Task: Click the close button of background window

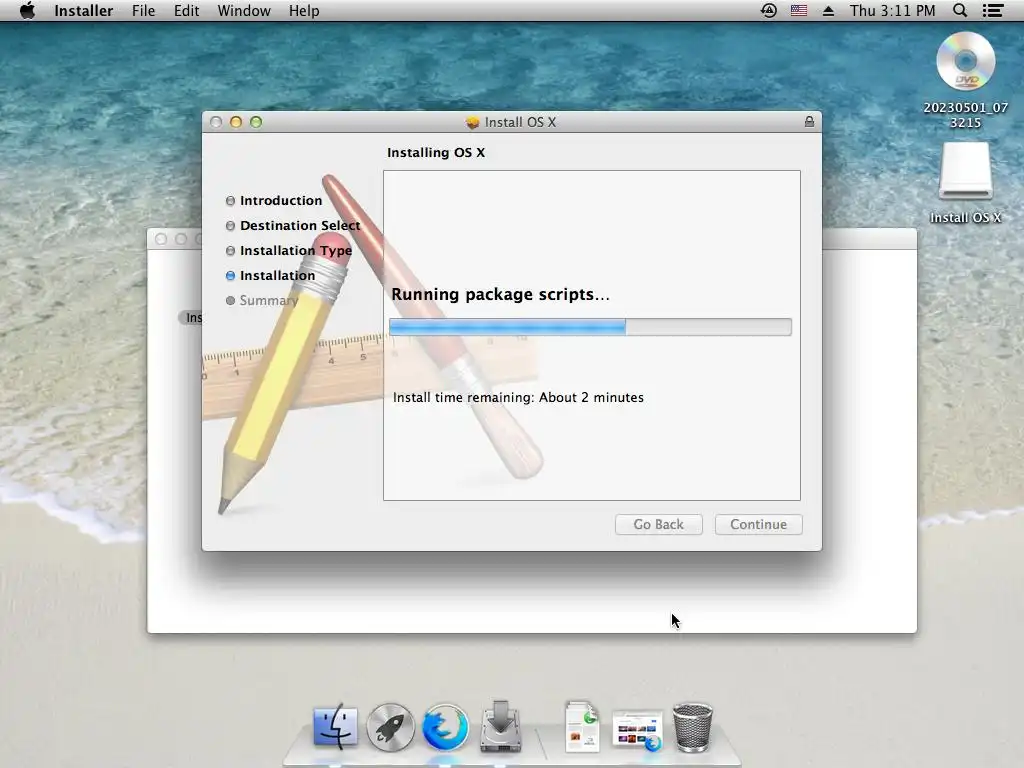Action: click(x=161, y=239)
